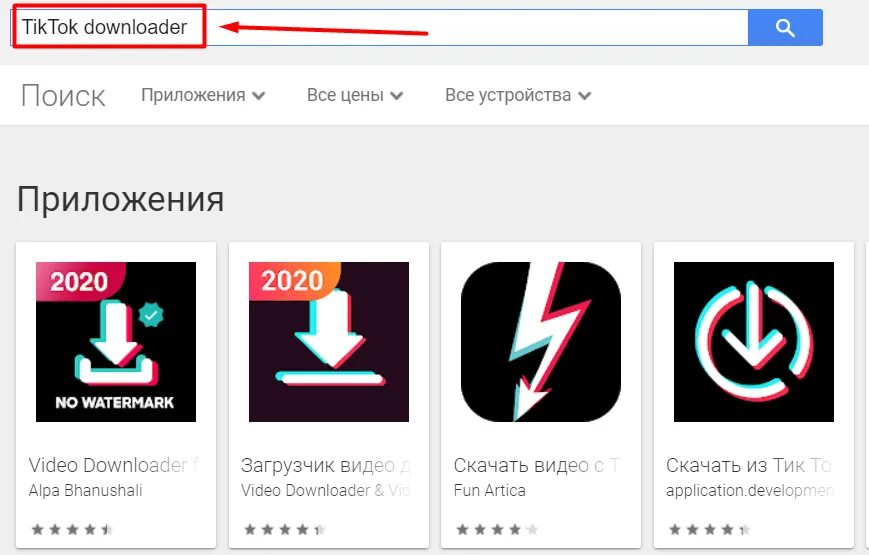Click the TikTok downloader search field
Viewport: 869px width, 555px height.
pos(379,27)
